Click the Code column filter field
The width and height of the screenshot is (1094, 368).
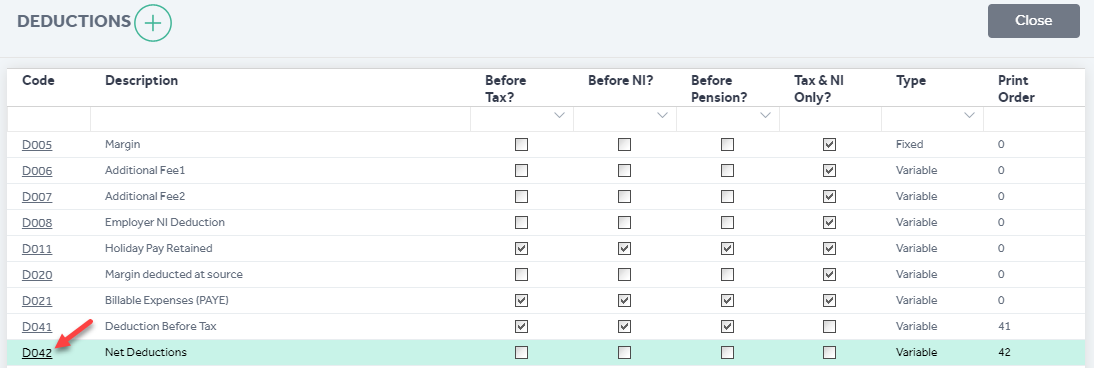pyautogui.click(x=49, y=119)
